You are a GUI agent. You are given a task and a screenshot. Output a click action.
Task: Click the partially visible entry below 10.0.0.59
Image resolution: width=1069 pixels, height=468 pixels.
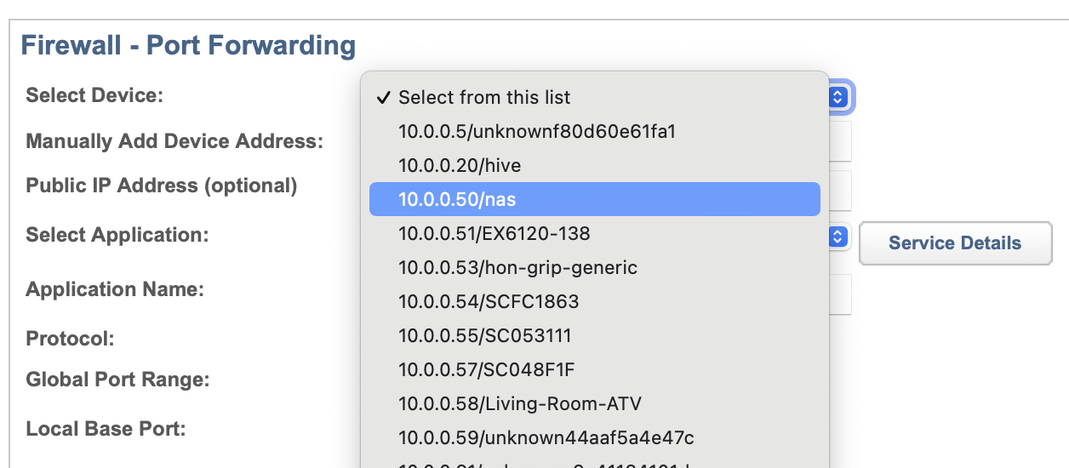click(594, 463)
